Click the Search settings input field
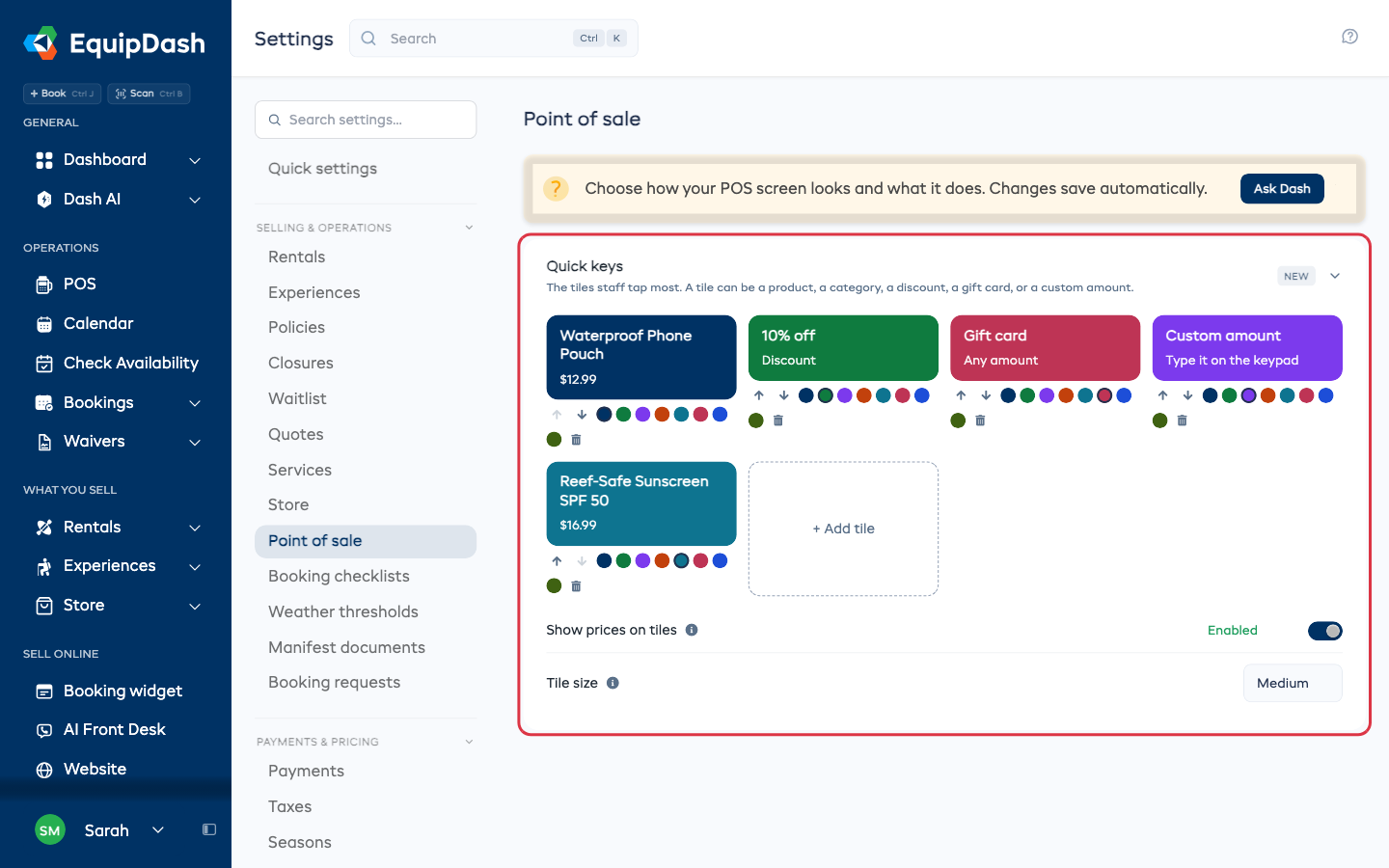This screenshot has height=868, width=1389. tap(366, 120)
